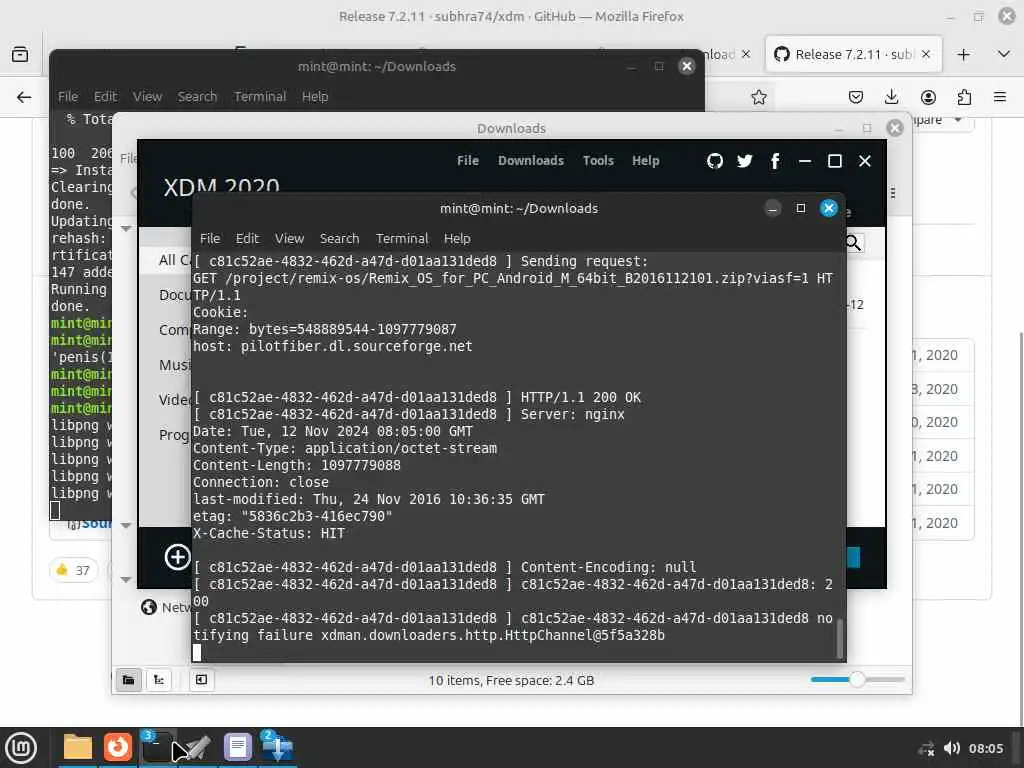Select the Network item in Downloads sidebar
The width and height of the screenshot is (1024, 768).
pyautogui.click(x=166, y=607)
